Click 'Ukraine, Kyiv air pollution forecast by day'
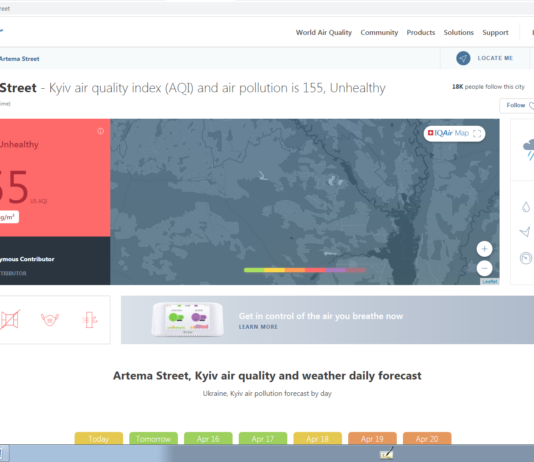The image size is (534, 462). 267,394
